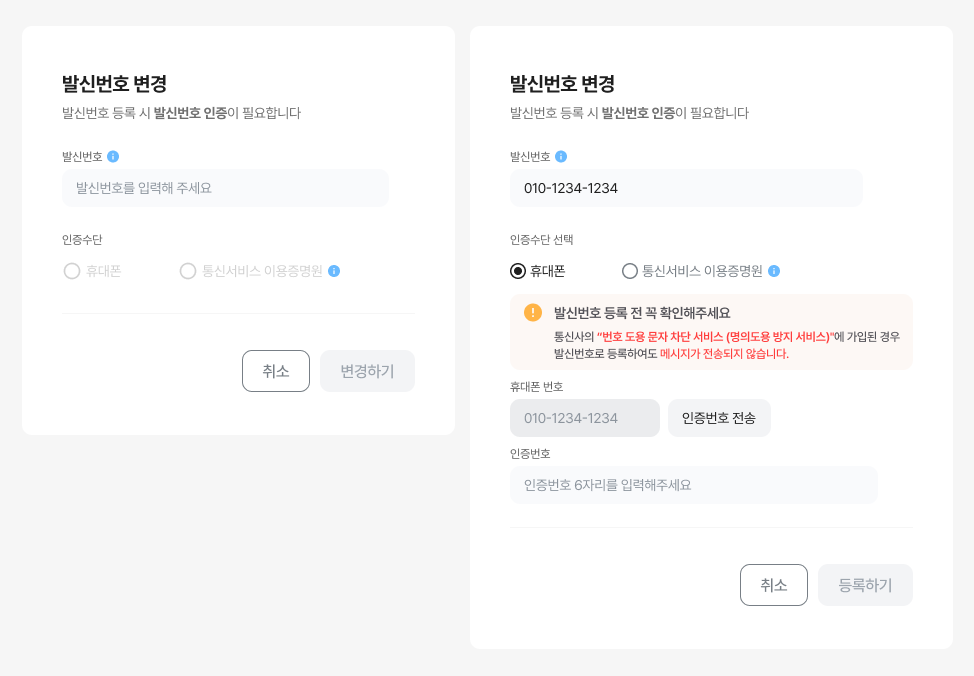Click the 발신번호 등록 전 꼭 확인해주세요 notice heading
This screenshot has height=676, width=974.
point(642,313)
